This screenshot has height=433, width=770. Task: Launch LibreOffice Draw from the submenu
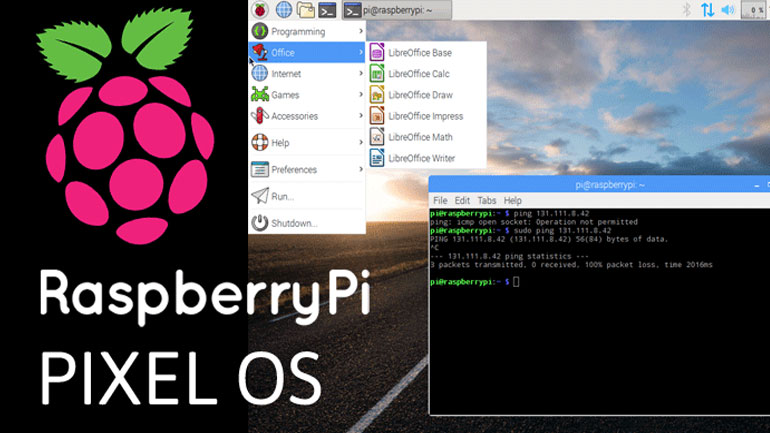click(426, 95)
